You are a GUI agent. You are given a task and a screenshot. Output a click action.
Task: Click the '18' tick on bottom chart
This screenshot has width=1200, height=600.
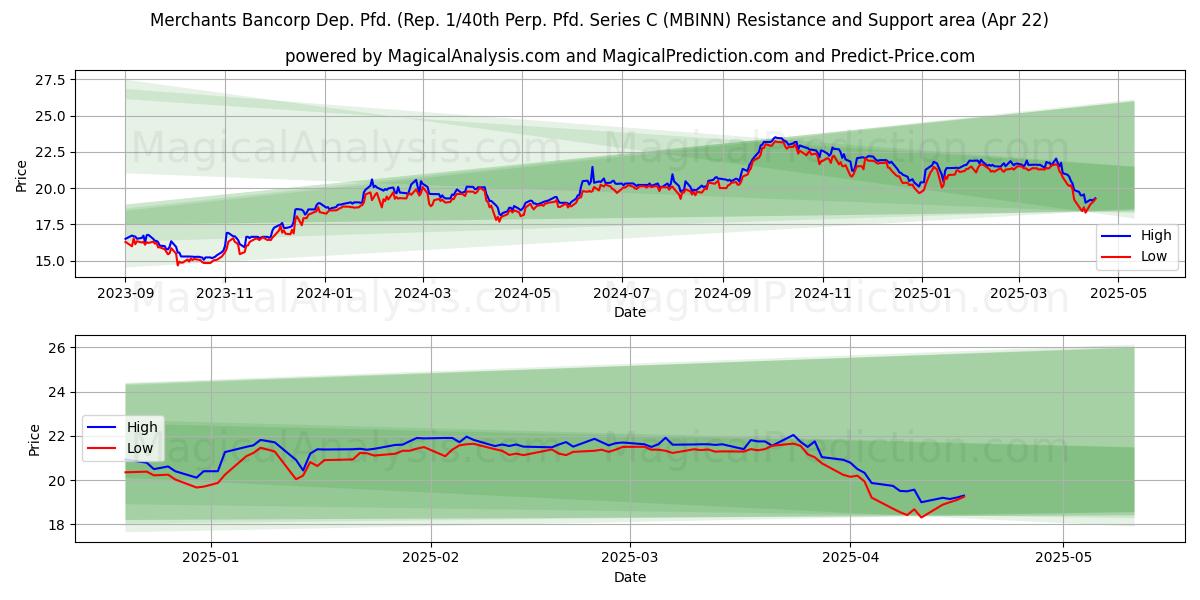click(x=58, y=525)
